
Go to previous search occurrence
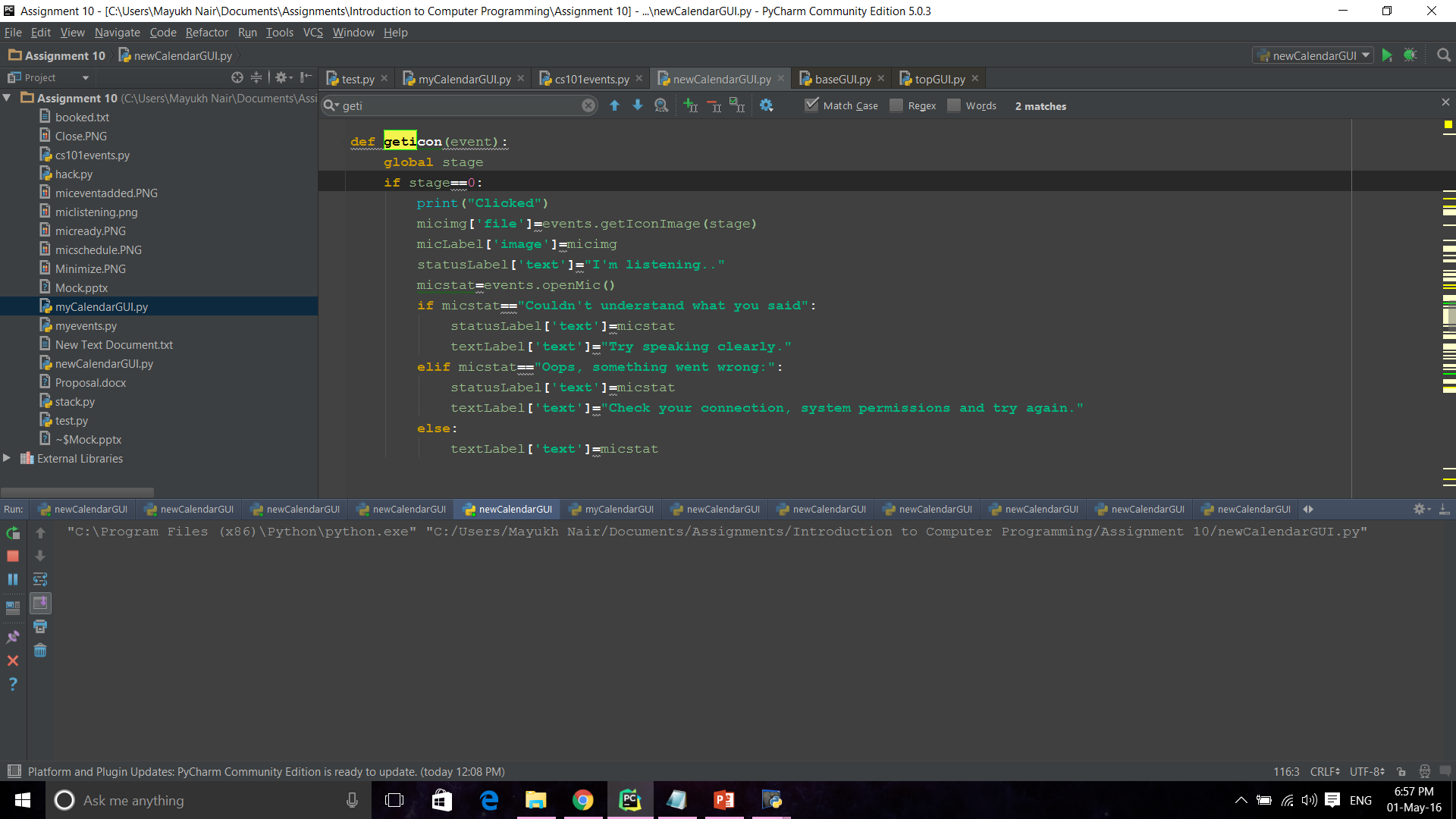615,105
